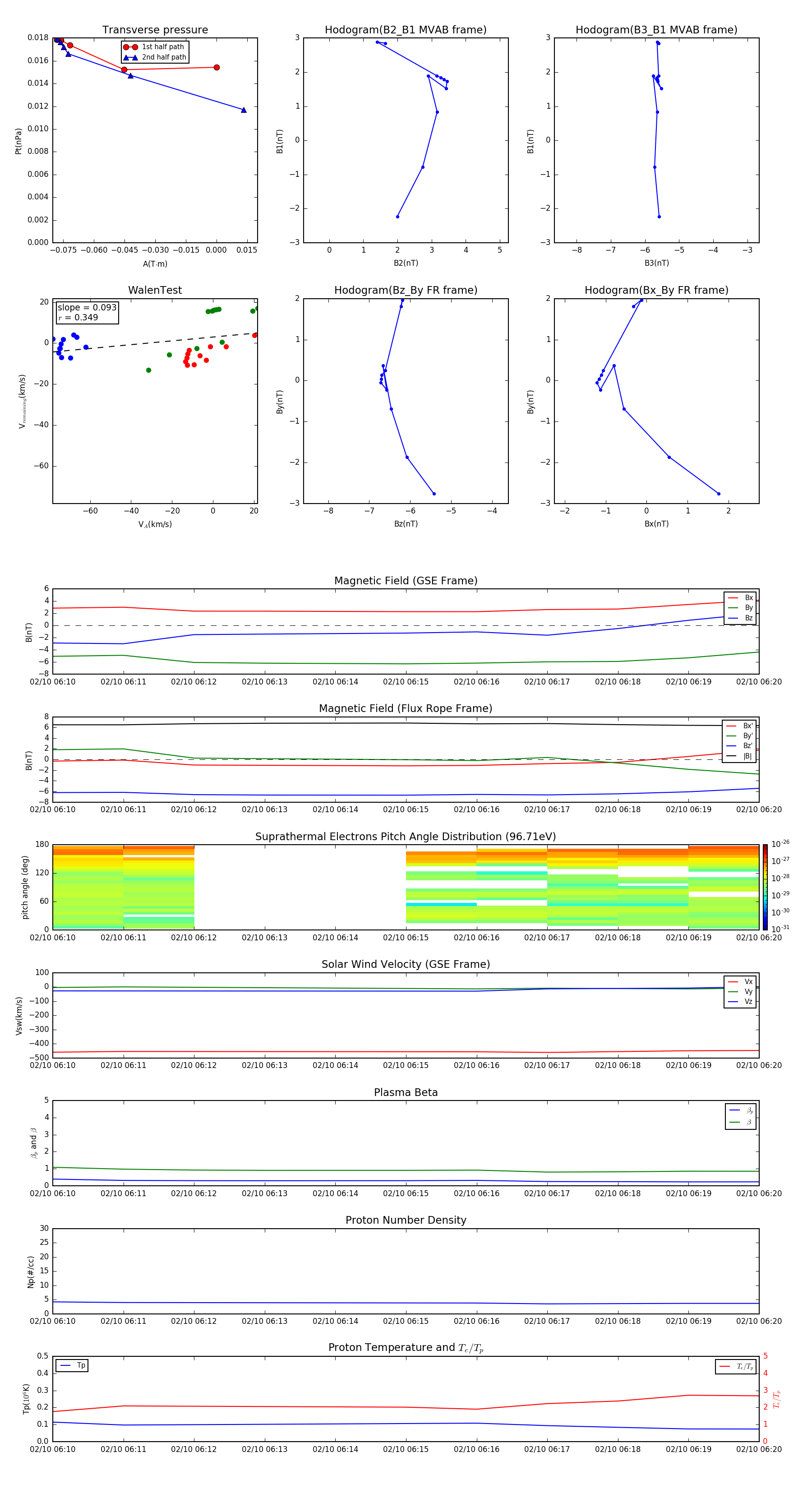
Task: Click the By' legend entry
Action: [739, 736]
